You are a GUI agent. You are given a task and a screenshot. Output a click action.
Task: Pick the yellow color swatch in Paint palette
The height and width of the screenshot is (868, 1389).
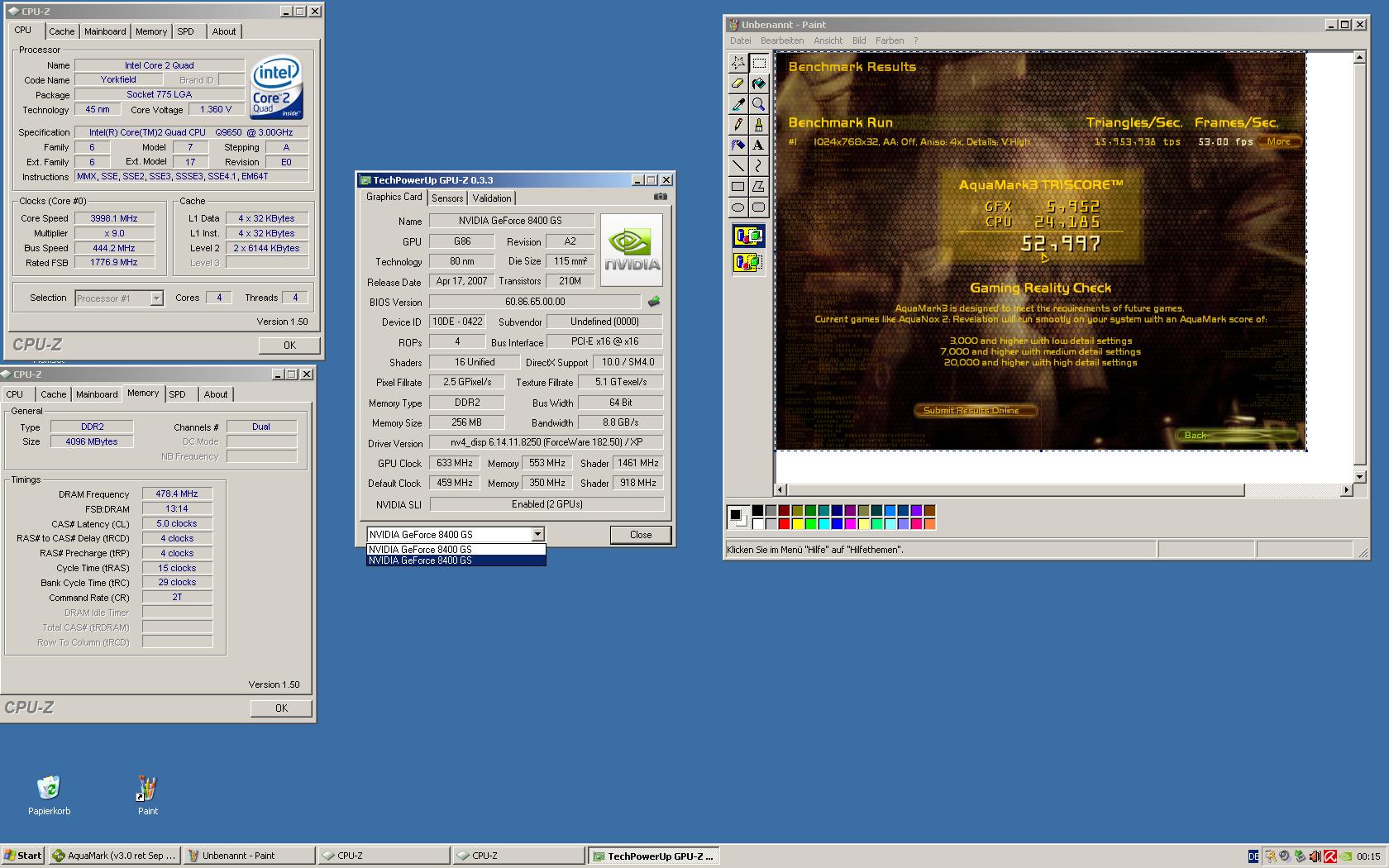click(x=797, y=523)
